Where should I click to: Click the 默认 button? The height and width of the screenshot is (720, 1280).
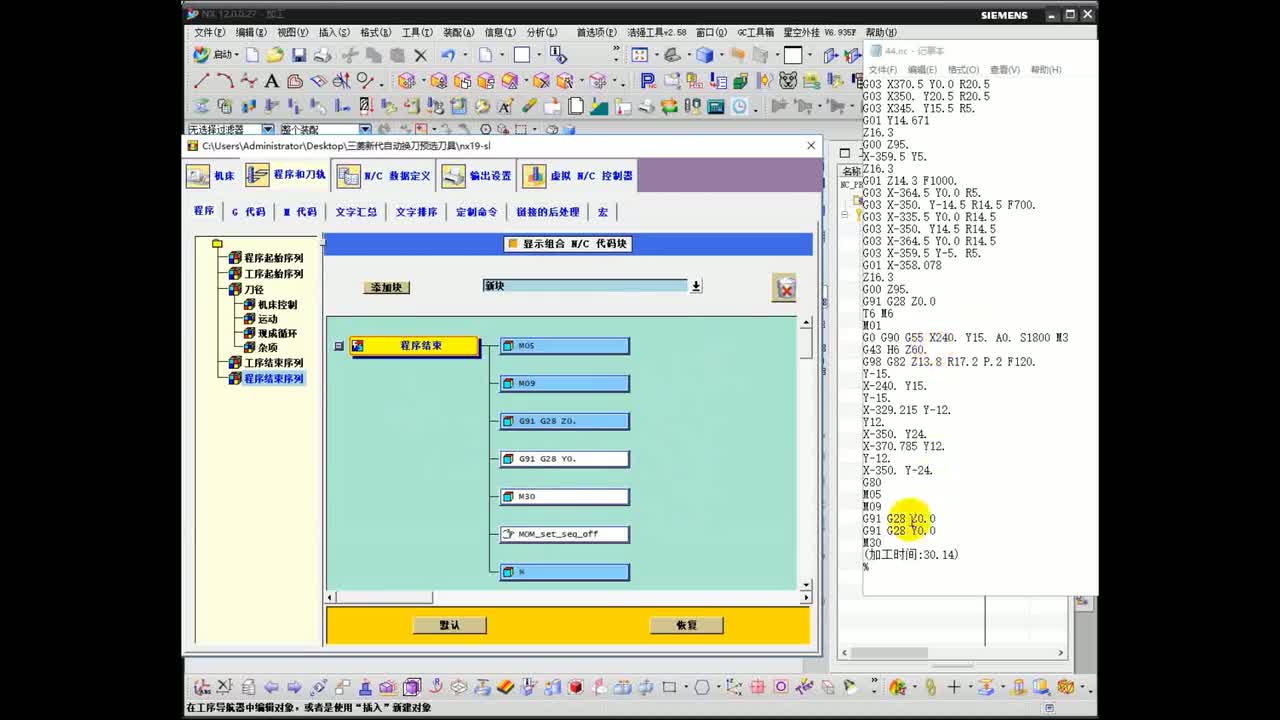[449, 625]
